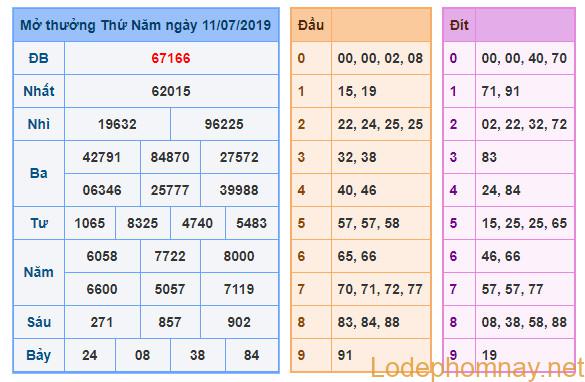Click Tư prize number 5483
This screenshot has width=585, height=382.
(251, 223)
